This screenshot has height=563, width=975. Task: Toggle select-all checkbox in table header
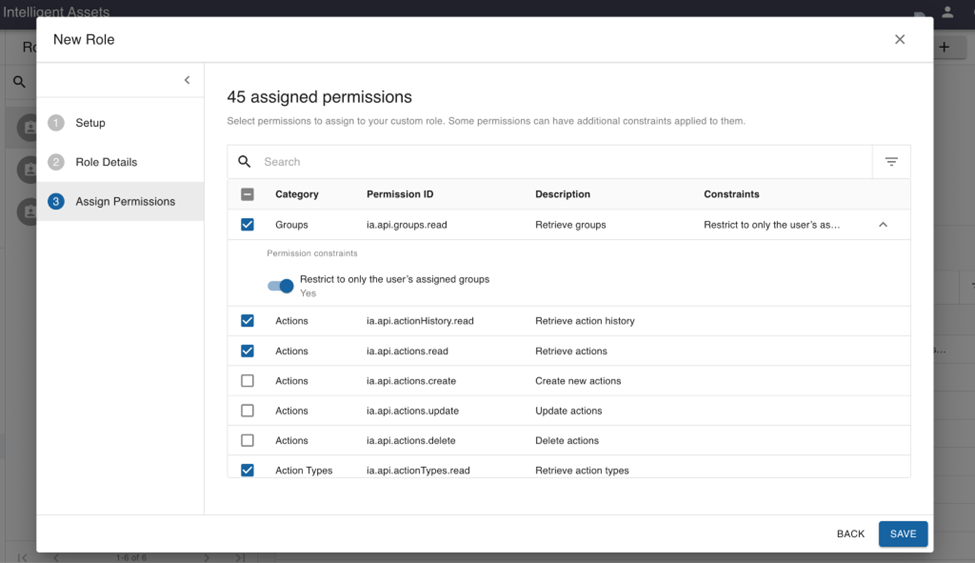(247, 194)
